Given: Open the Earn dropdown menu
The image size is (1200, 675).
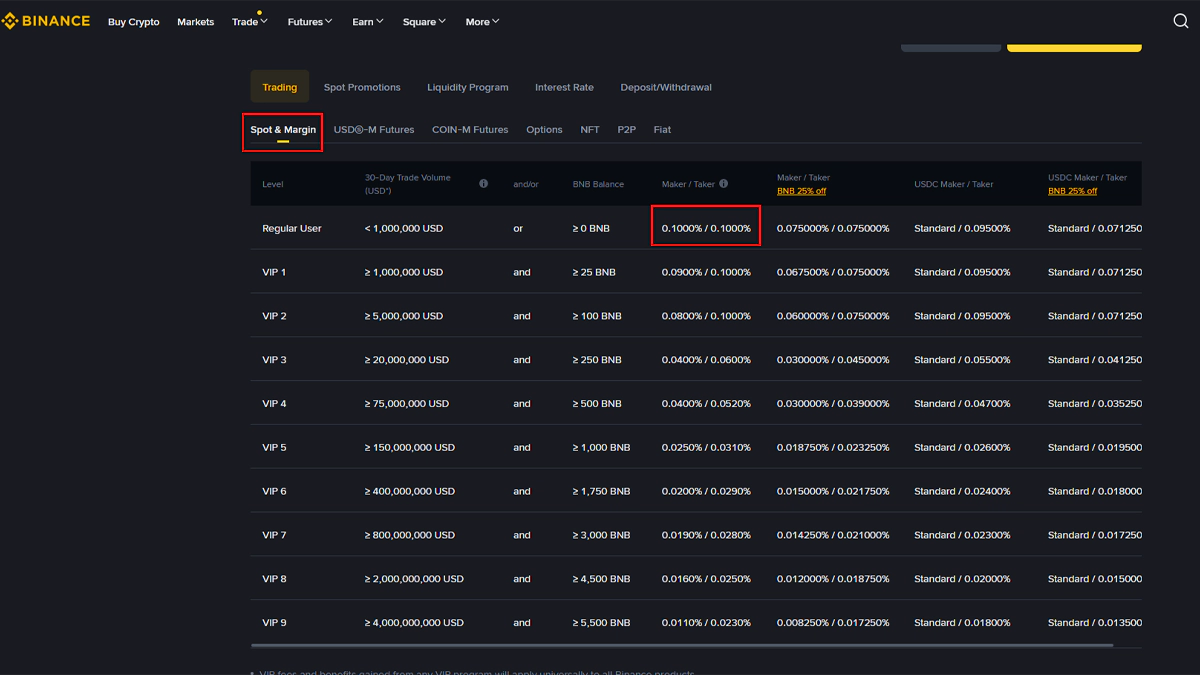Looking at the screenshot, I should (367, 22).
